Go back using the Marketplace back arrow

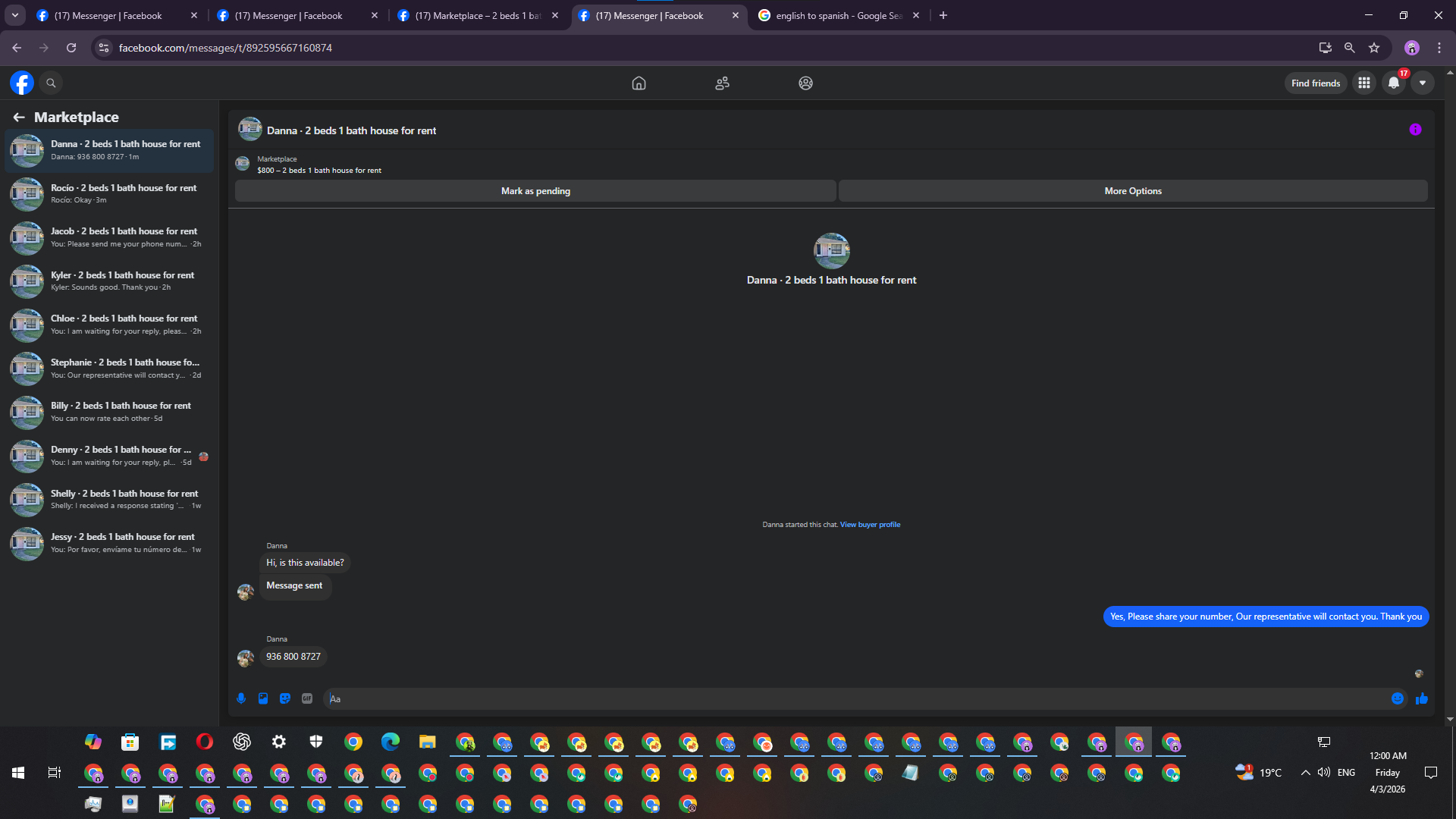[x=19, y=117]
